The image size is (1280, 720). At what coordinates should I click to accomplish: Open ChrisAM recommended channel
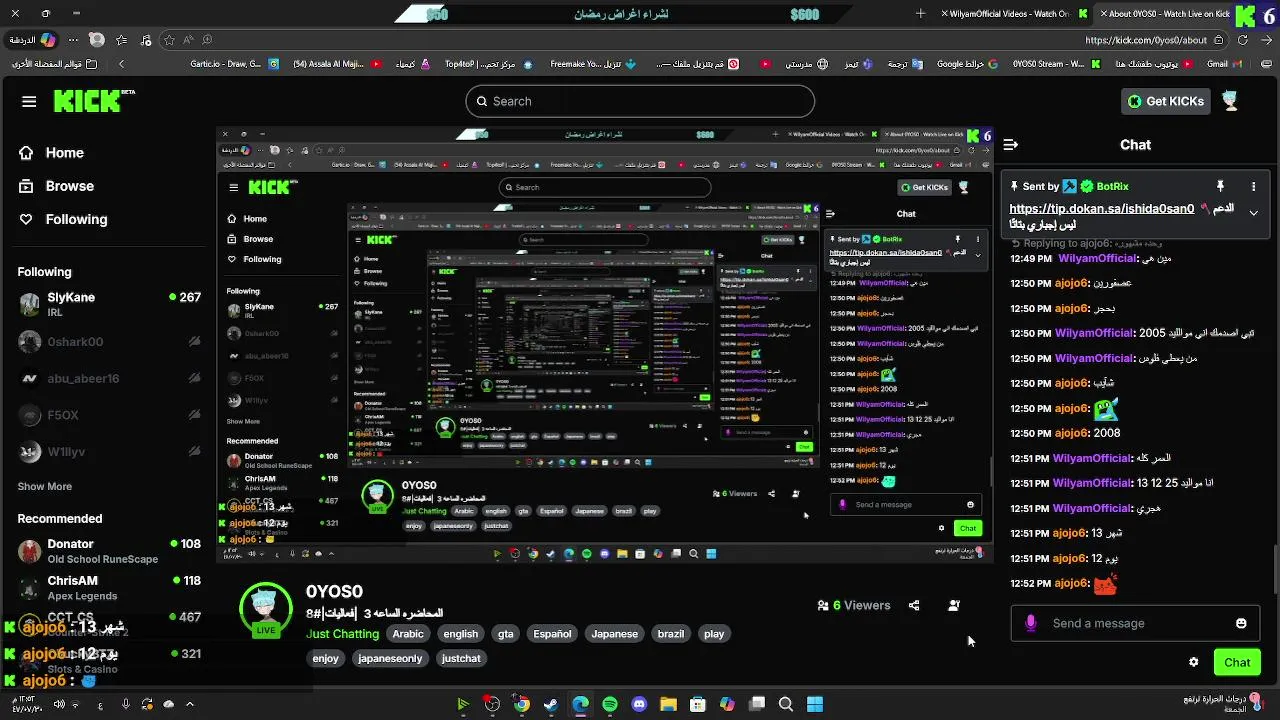click(x=108, y=588)
